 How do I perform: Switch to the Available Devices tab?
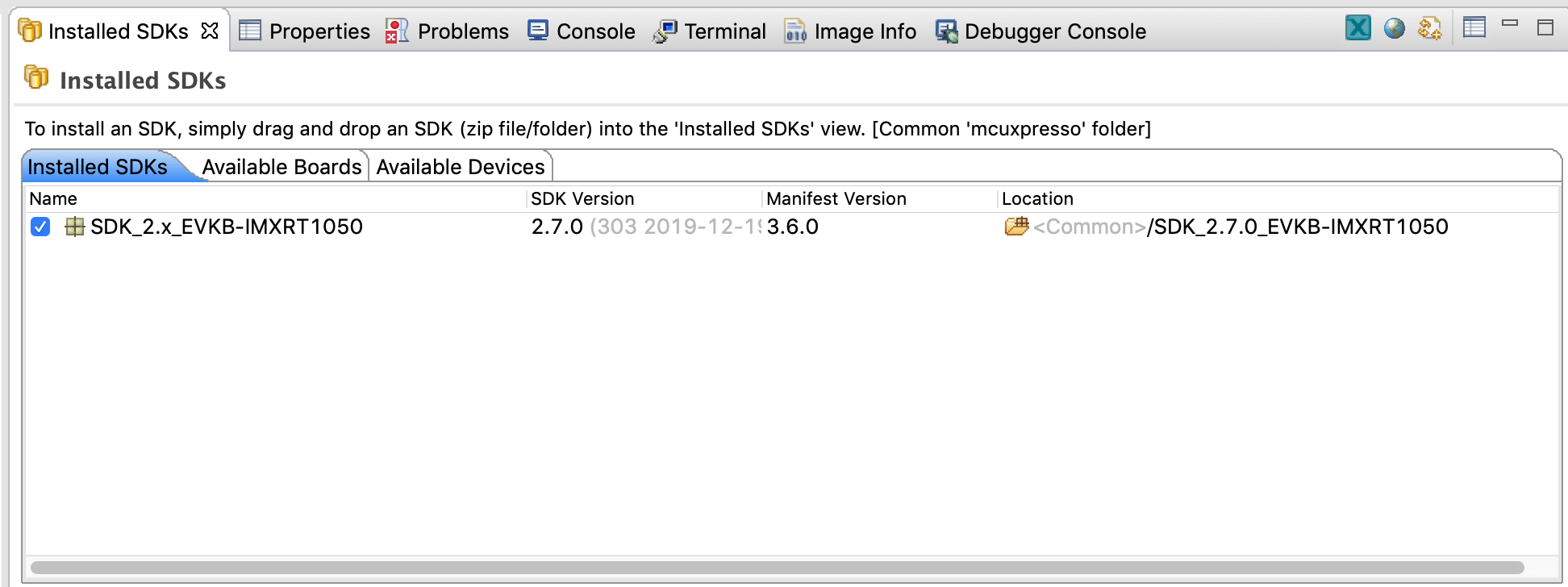click(460, 167)
